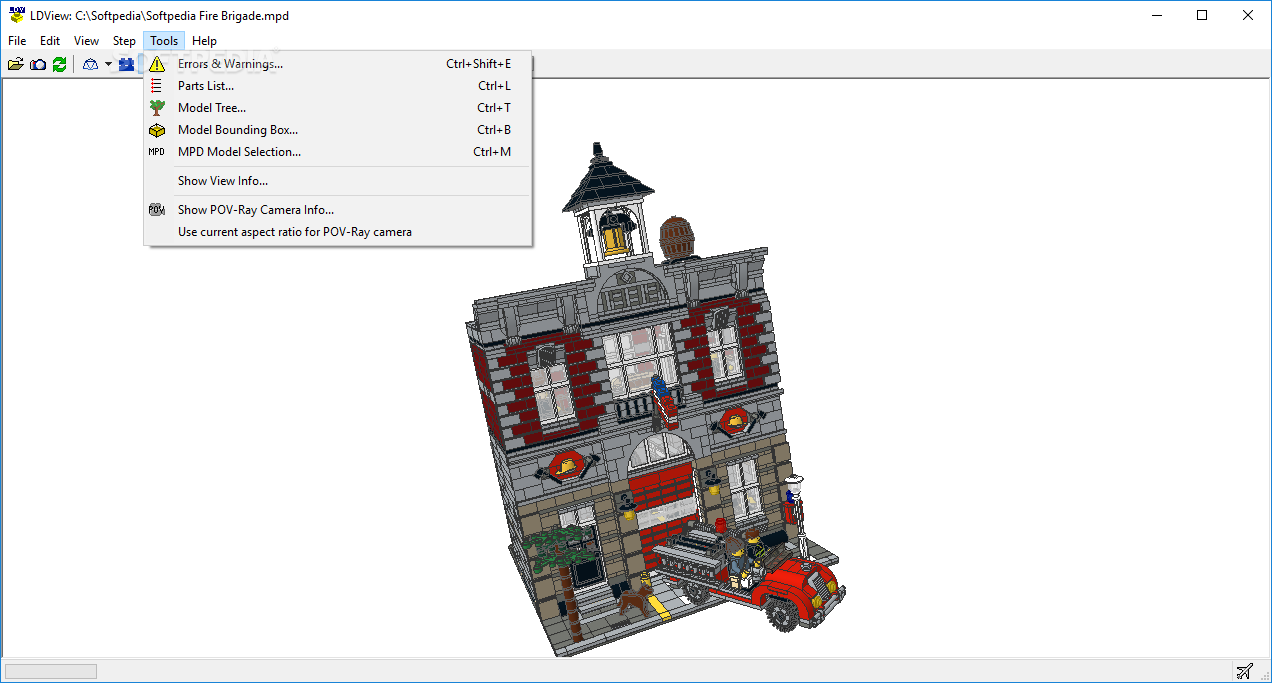Select Model Tree menu entry
This screenshot has width=1272, height=683.
[x=338, y=108]
